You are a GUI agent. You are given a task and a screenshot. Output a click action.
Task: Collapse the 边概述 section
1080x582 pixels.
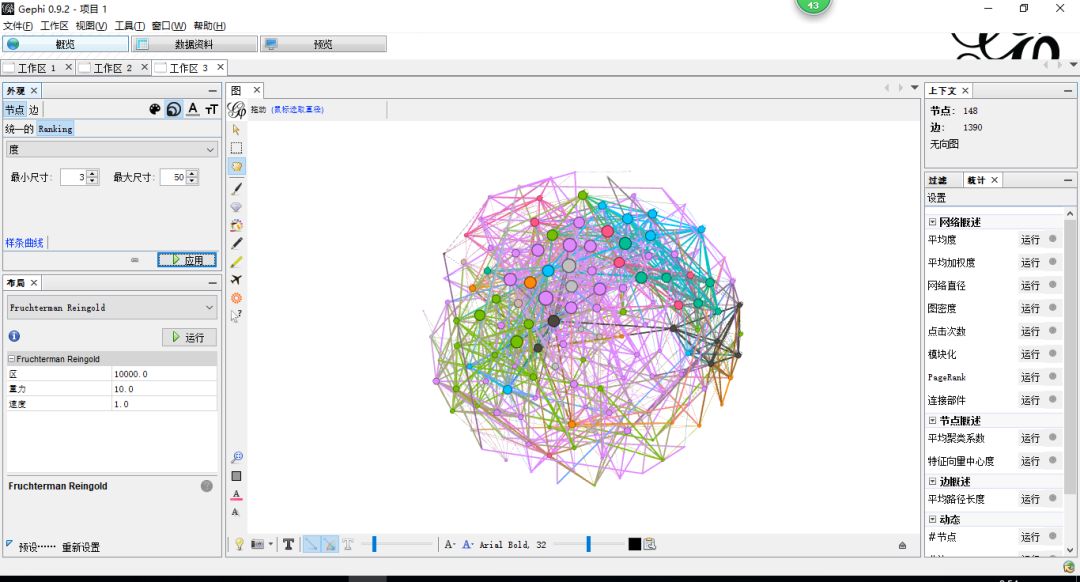pyautogui.click(x=933, y=481)
